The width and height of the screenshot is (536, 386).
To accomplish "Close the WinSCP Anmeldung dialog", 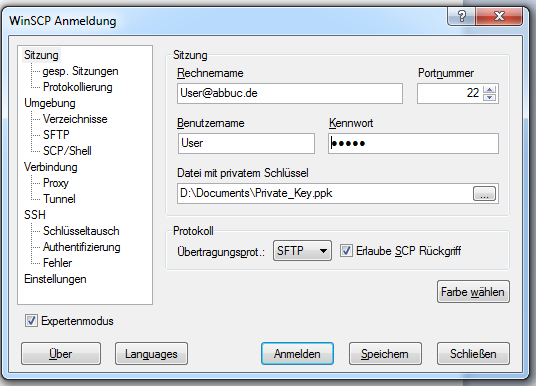I will click(499, 16).
